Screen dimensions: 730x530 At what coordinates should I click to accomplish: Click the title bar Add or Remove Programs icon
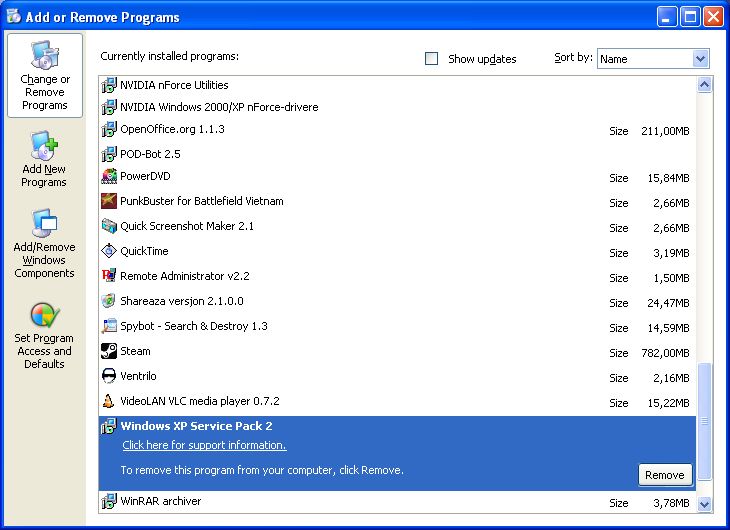pos(14,16)
